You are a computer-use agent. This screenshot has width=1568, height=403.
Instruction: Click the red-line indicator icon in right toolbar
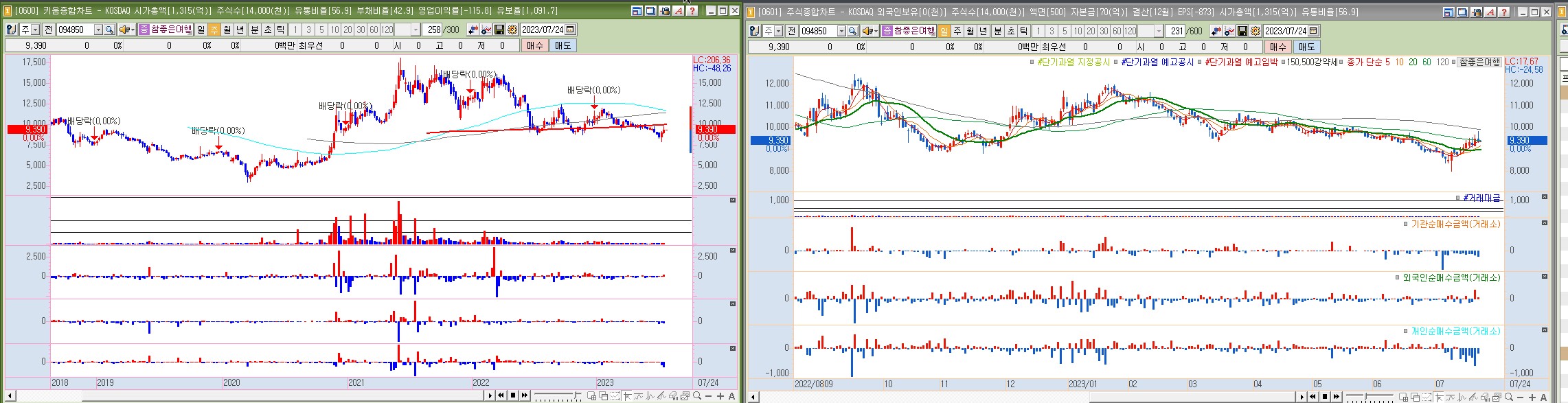[x=1229, y=31]
